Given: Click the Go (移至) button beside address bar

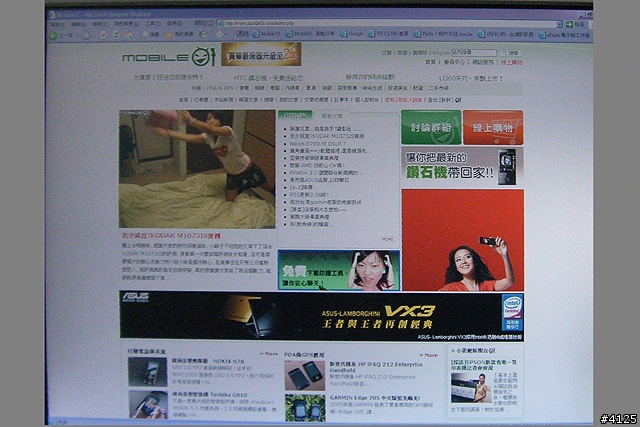Looking at the screenshot, I should 576,24.
